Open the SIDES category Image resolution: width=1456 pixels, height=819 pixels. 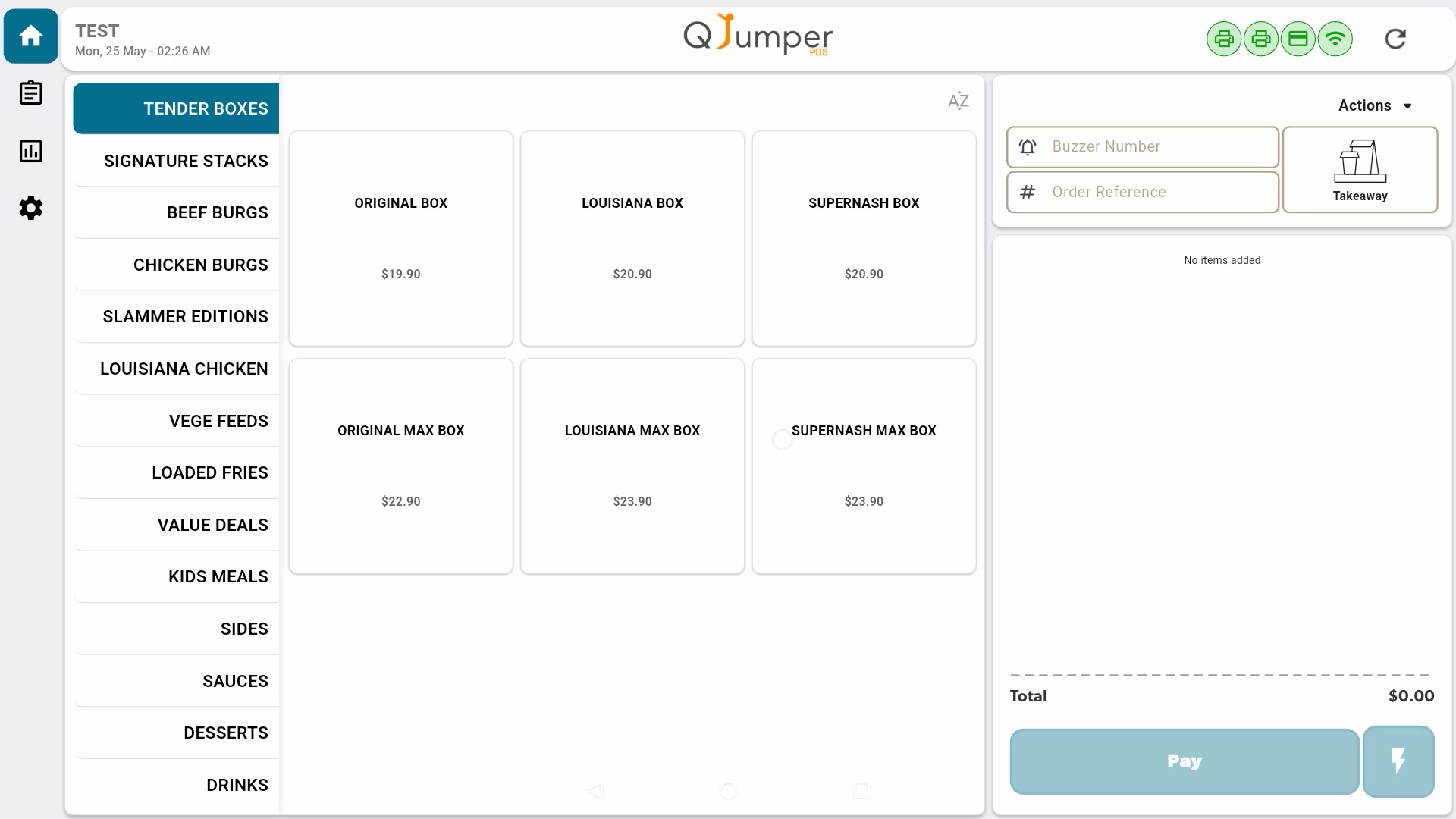[176, 629]
